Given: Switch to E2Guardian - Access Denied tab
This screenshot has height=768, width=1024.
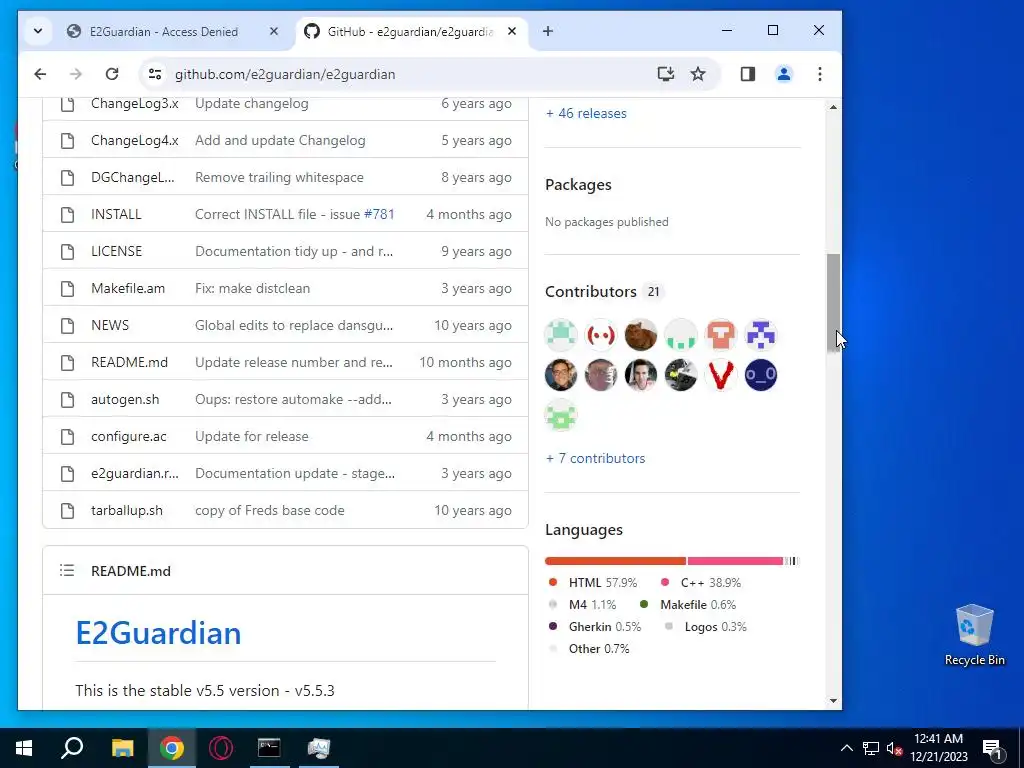Looking at the screenshot, I should [x=163, y=31].
